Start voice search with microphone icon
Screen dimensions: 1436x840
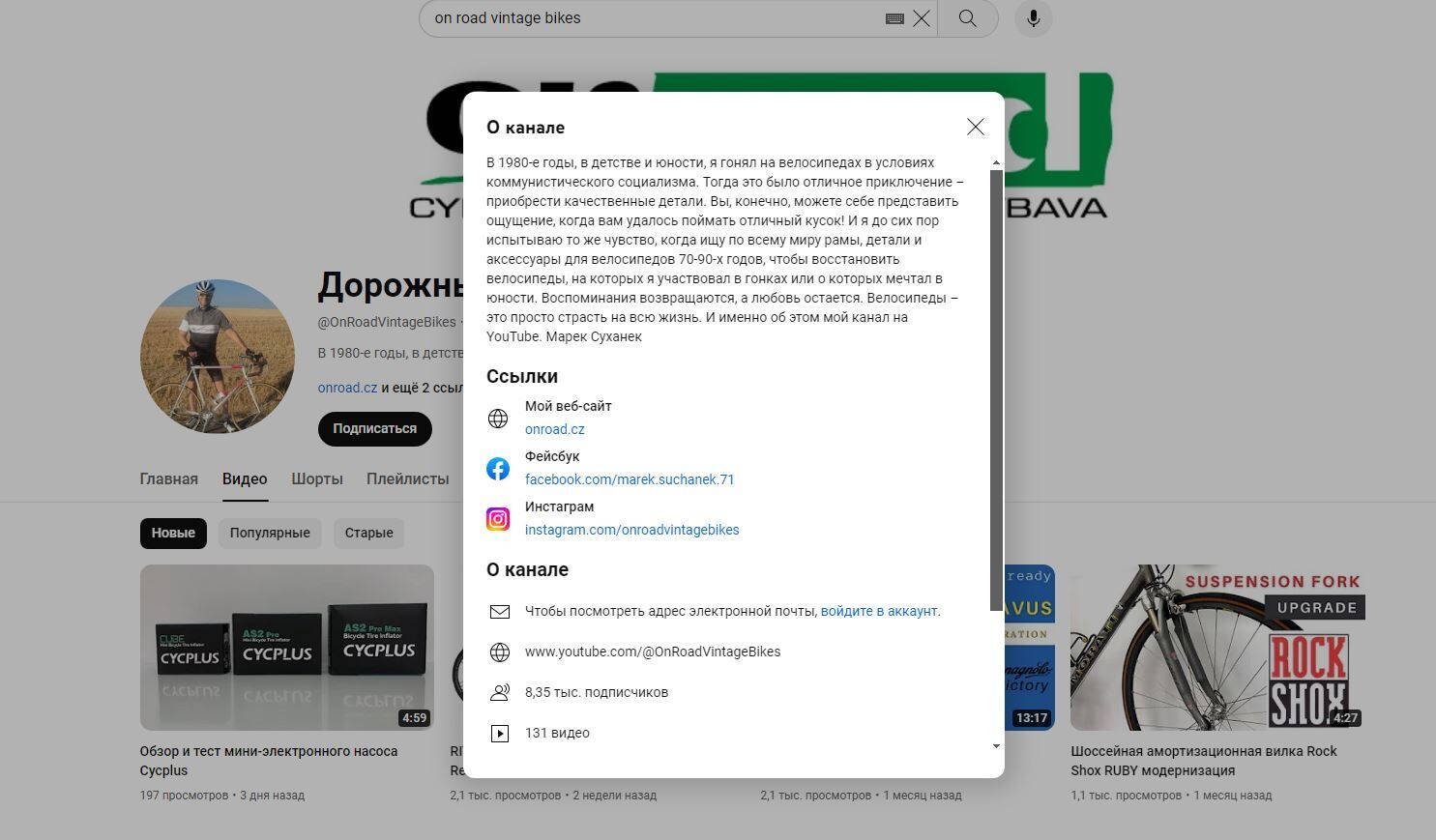tap(1034, 18)
